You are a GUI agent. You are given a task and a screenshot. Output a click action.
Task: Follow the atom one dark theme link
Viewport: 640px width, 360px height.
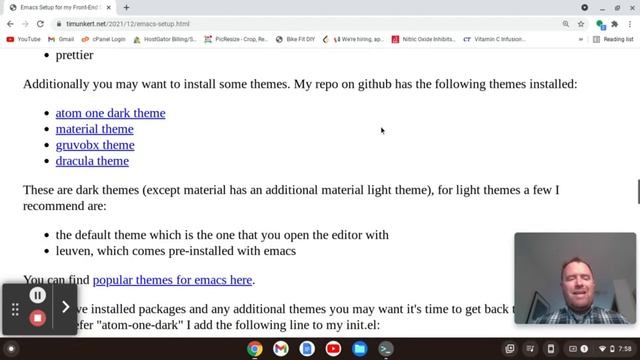point(111,113)
